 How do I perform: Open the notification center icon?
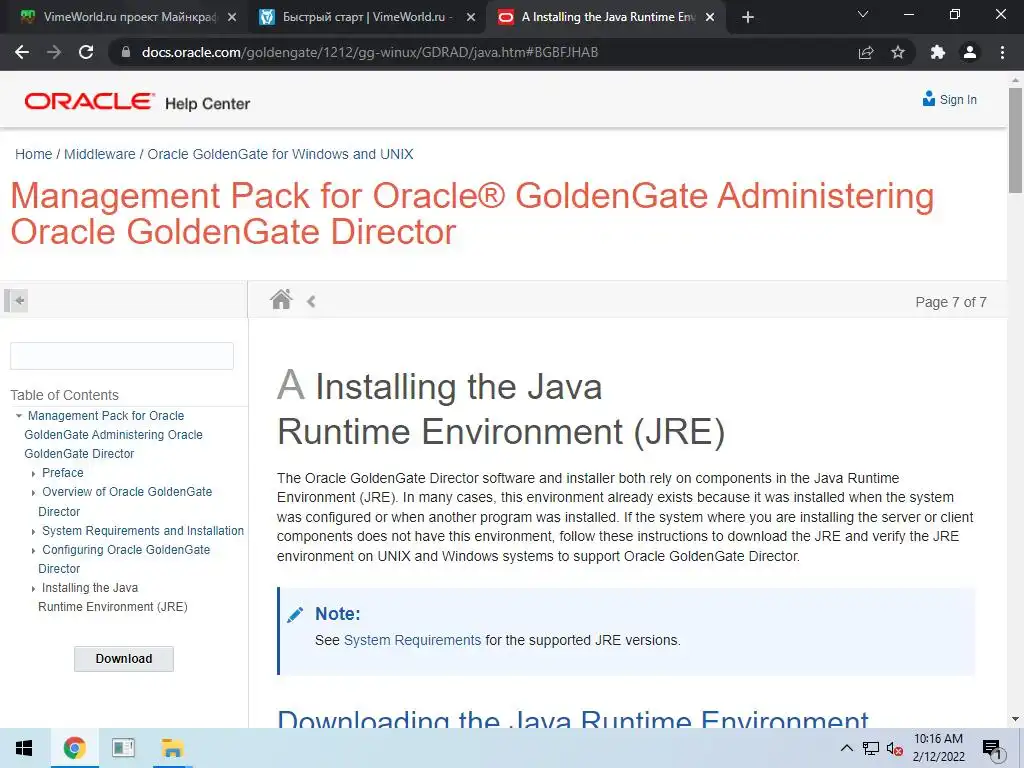[992, 750]
